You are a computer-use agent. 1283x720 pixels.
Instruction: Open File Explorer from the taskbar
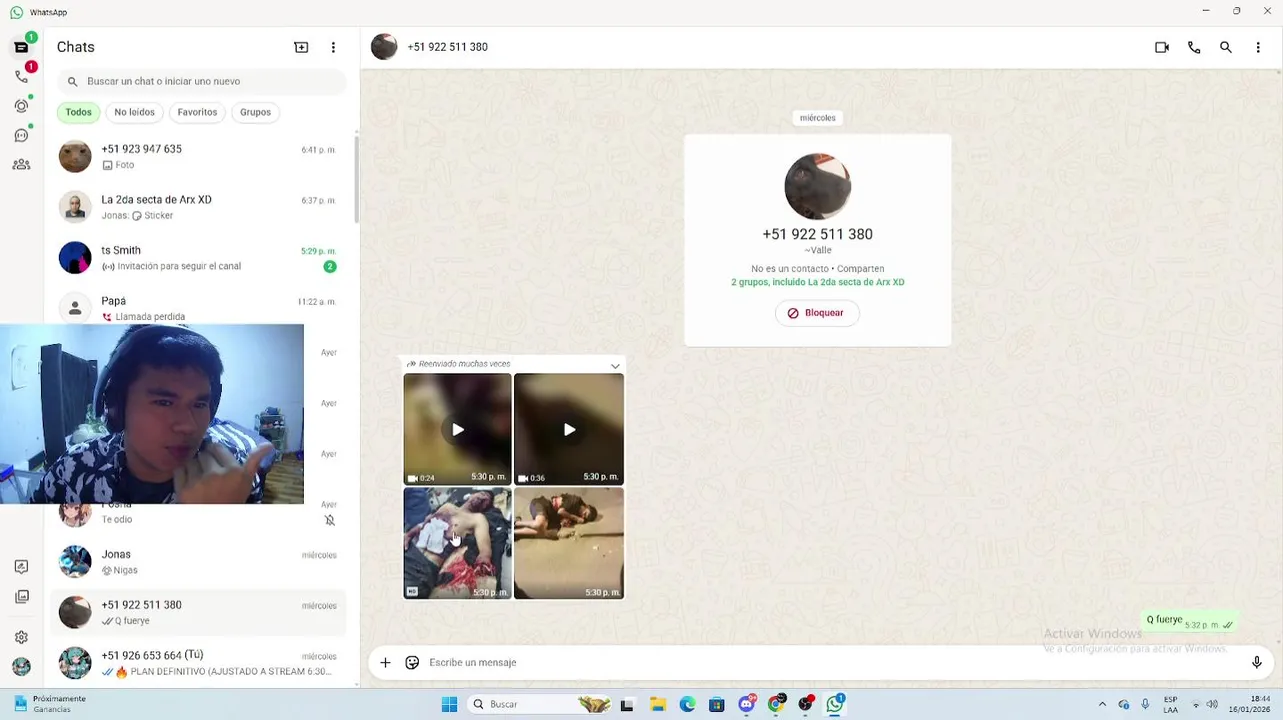[657, 704]
